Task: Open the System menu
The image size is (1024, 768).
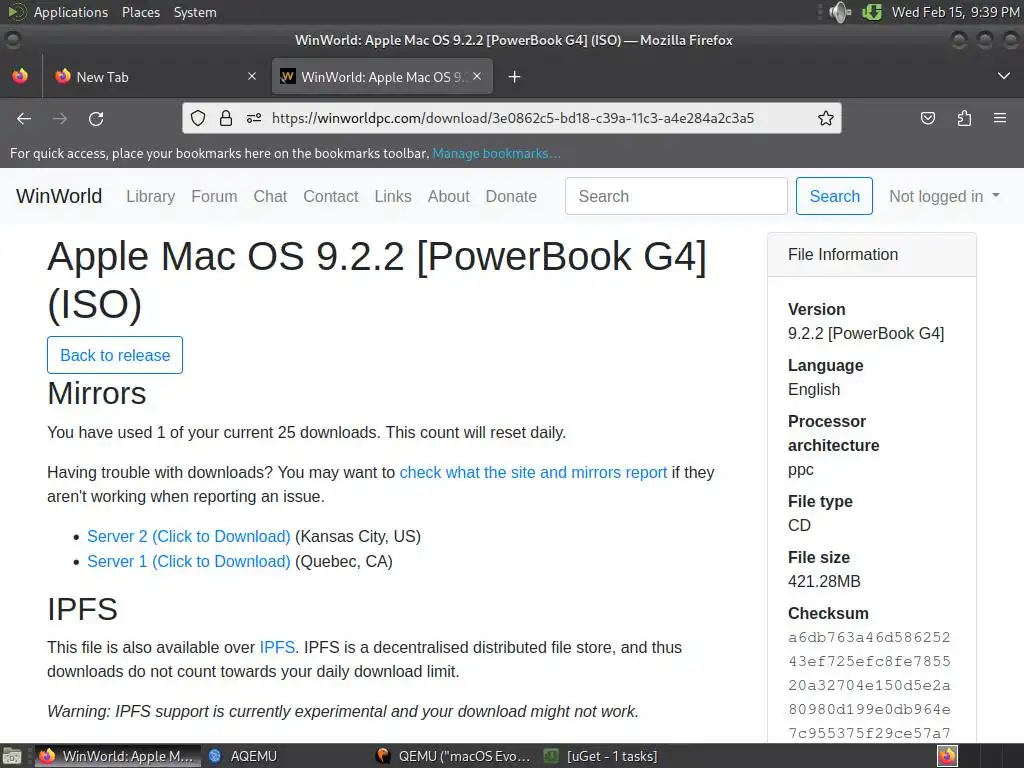Action: 195,12
